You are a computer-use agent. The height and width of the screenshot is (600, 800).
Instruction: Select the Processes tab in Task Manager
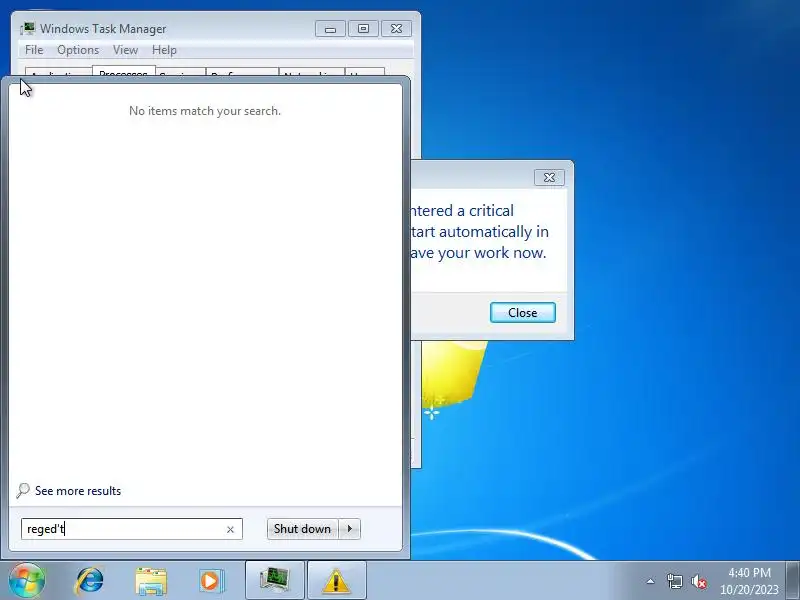pyautogui.click(x=123, y=71)
